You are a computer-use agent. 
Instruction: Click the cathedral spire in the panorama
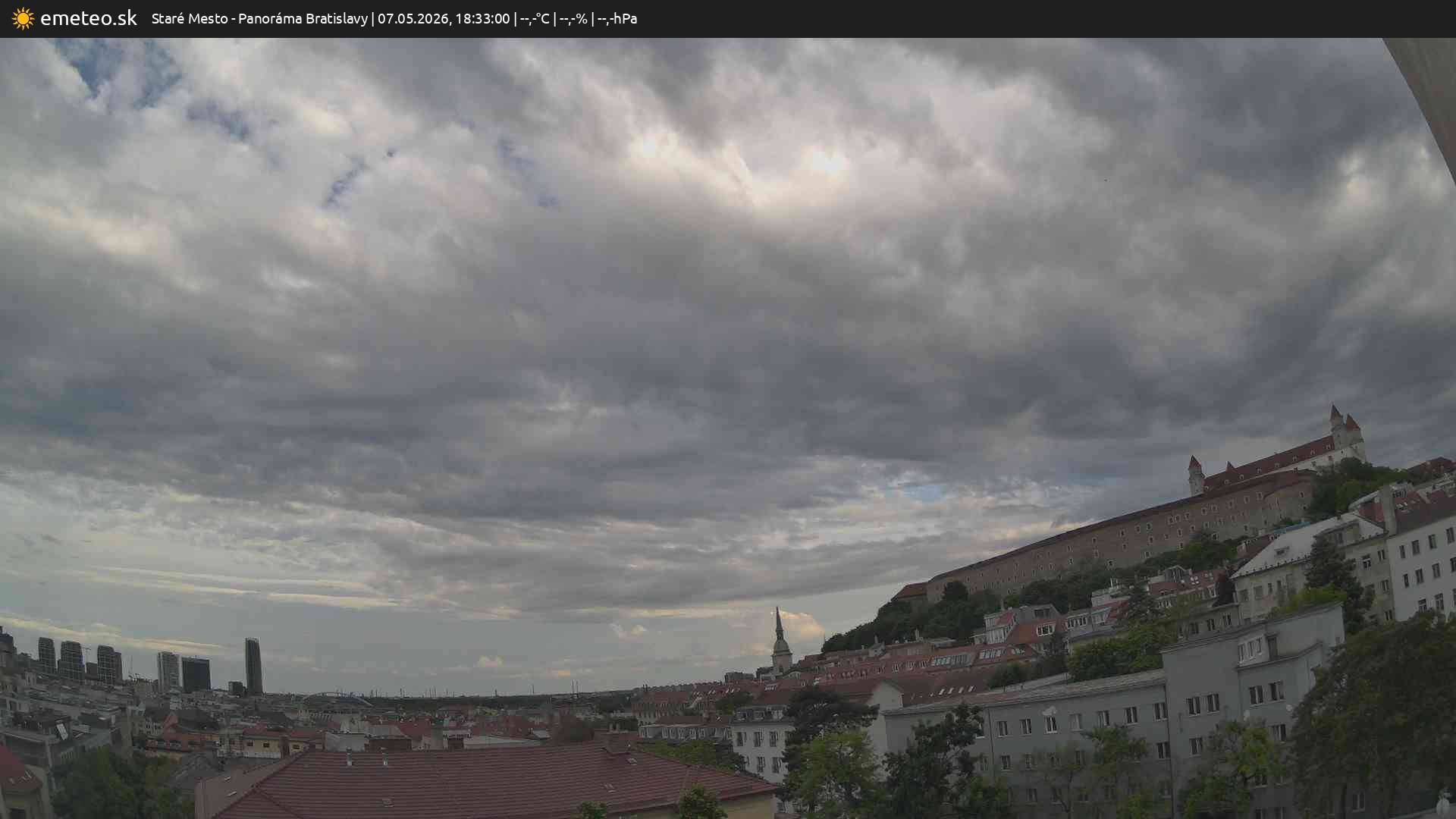click(780, 641)
